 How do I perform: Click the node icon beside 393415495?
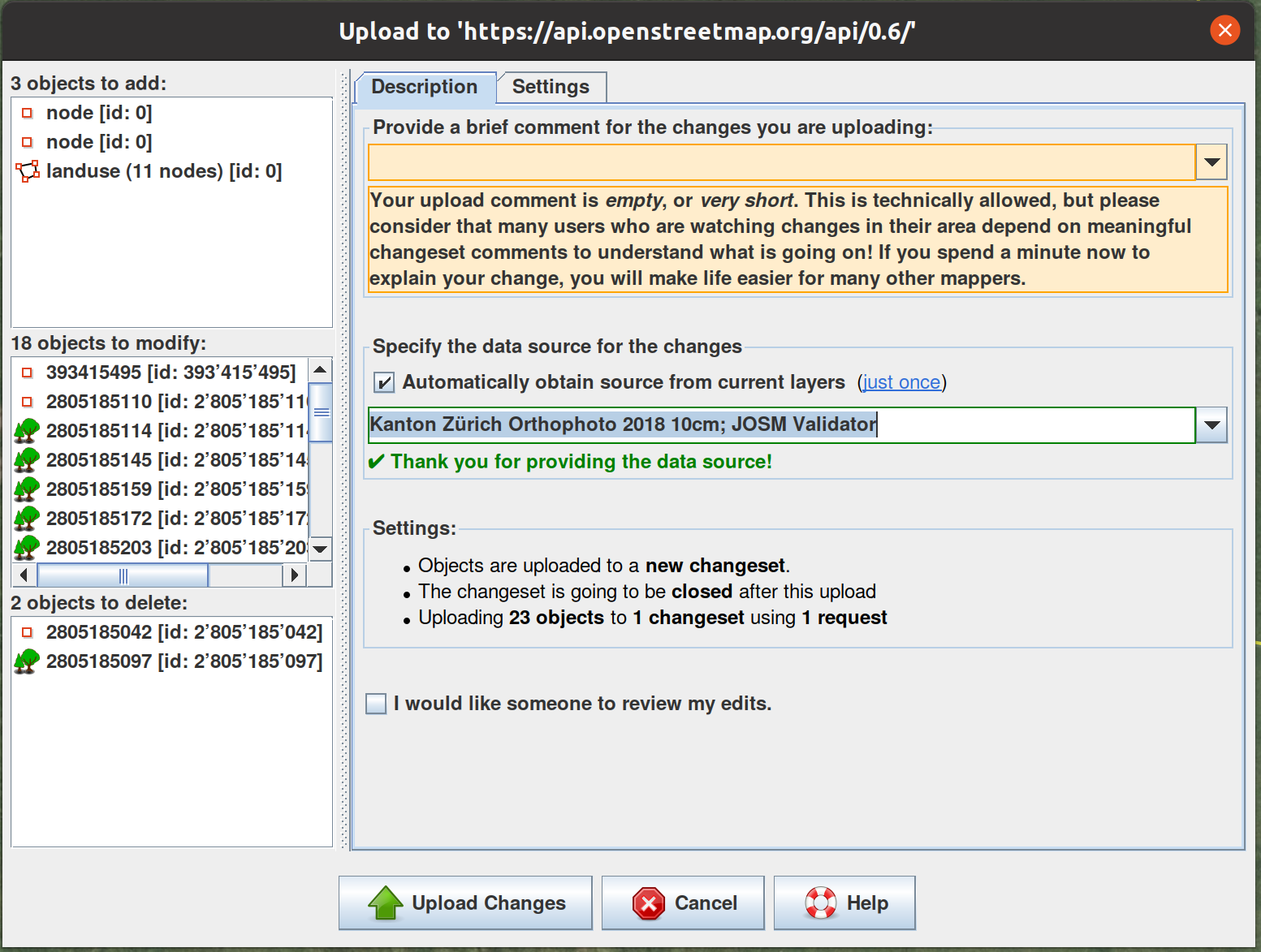coord(27,373)
